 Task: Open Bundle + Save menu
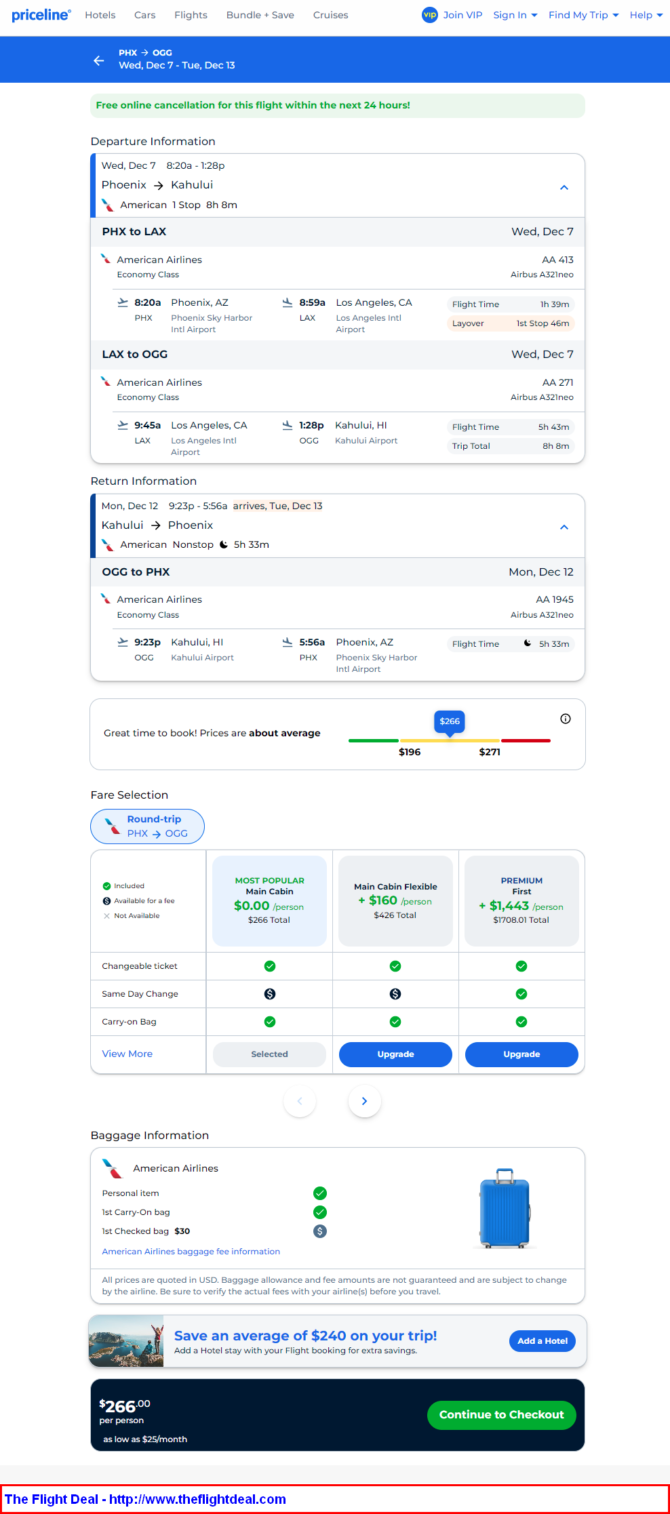pyautogui.click(x=260, y=15)
